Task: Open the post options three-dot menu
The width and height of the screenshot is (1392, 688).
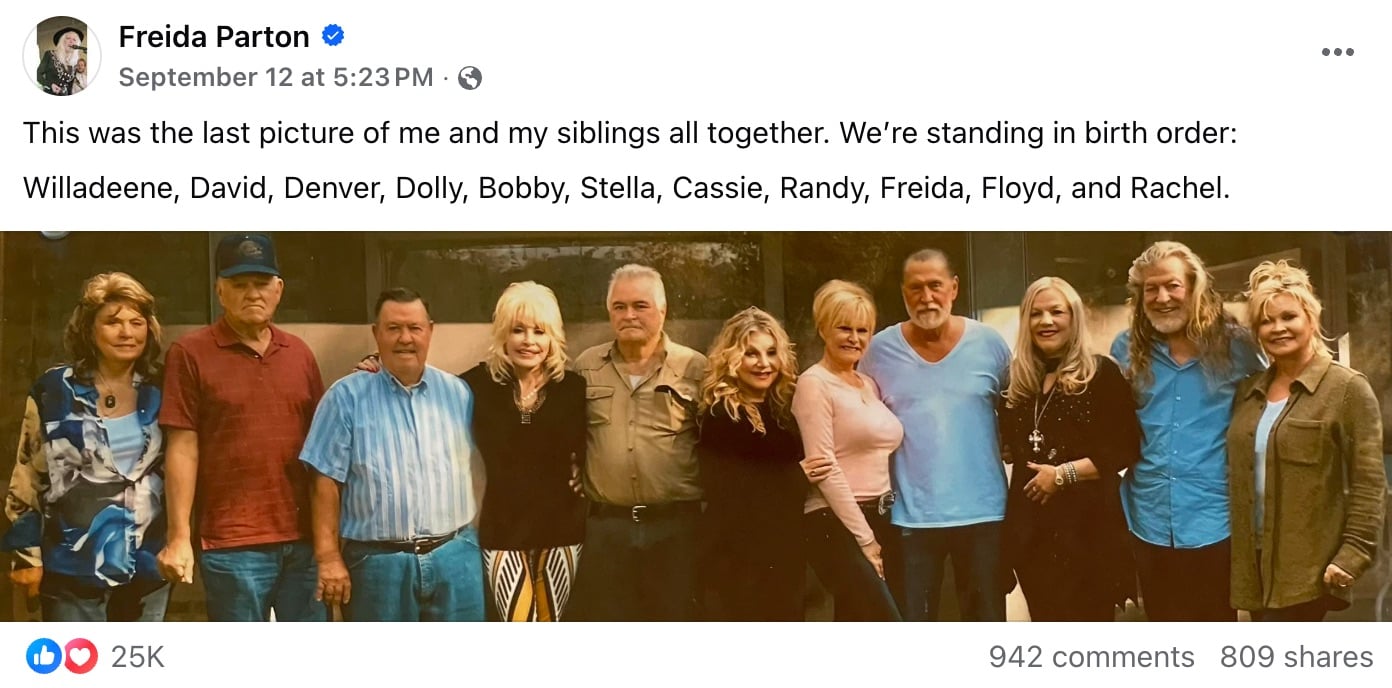Action: (x=1337, y=52)
